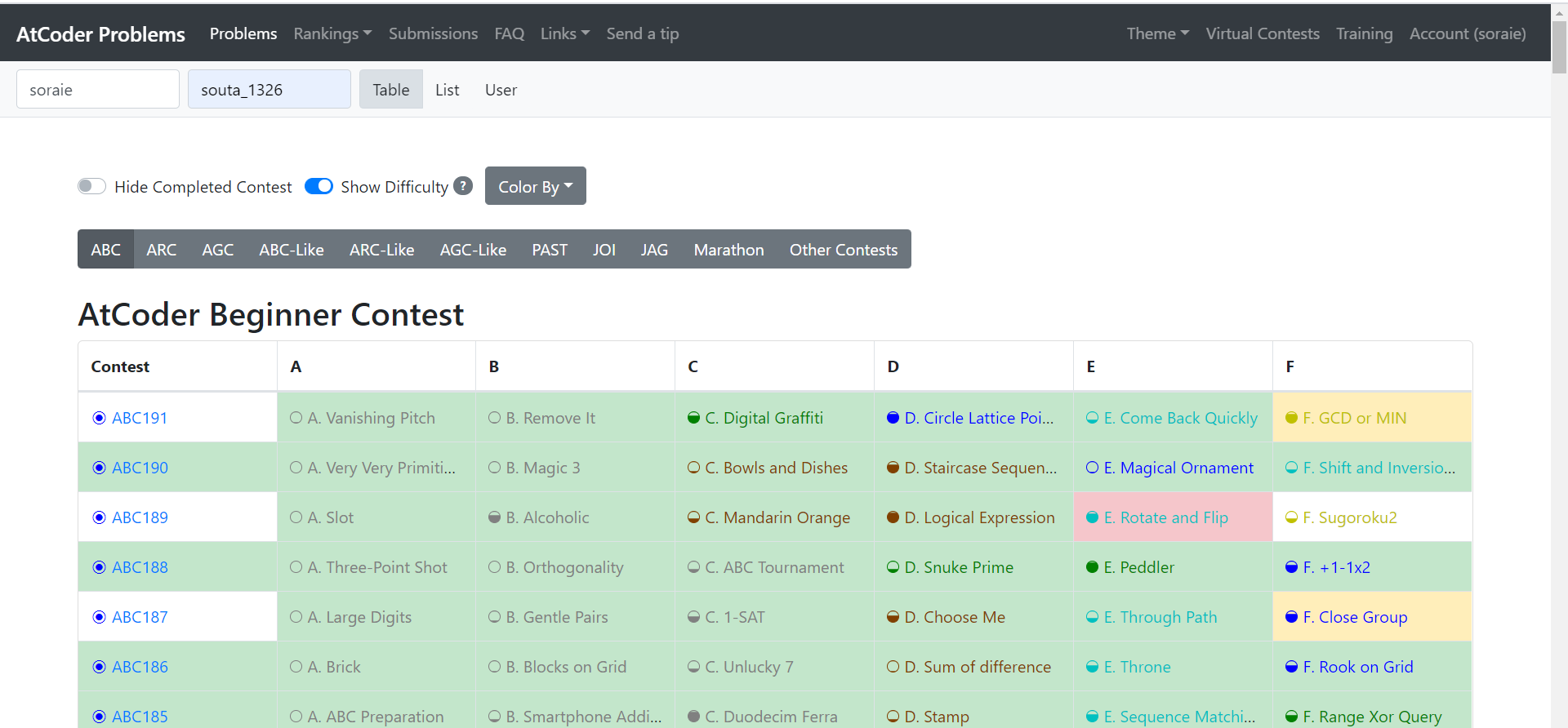Open the Color By dropdown
1568x728 pixels.
tap(535, 186)
